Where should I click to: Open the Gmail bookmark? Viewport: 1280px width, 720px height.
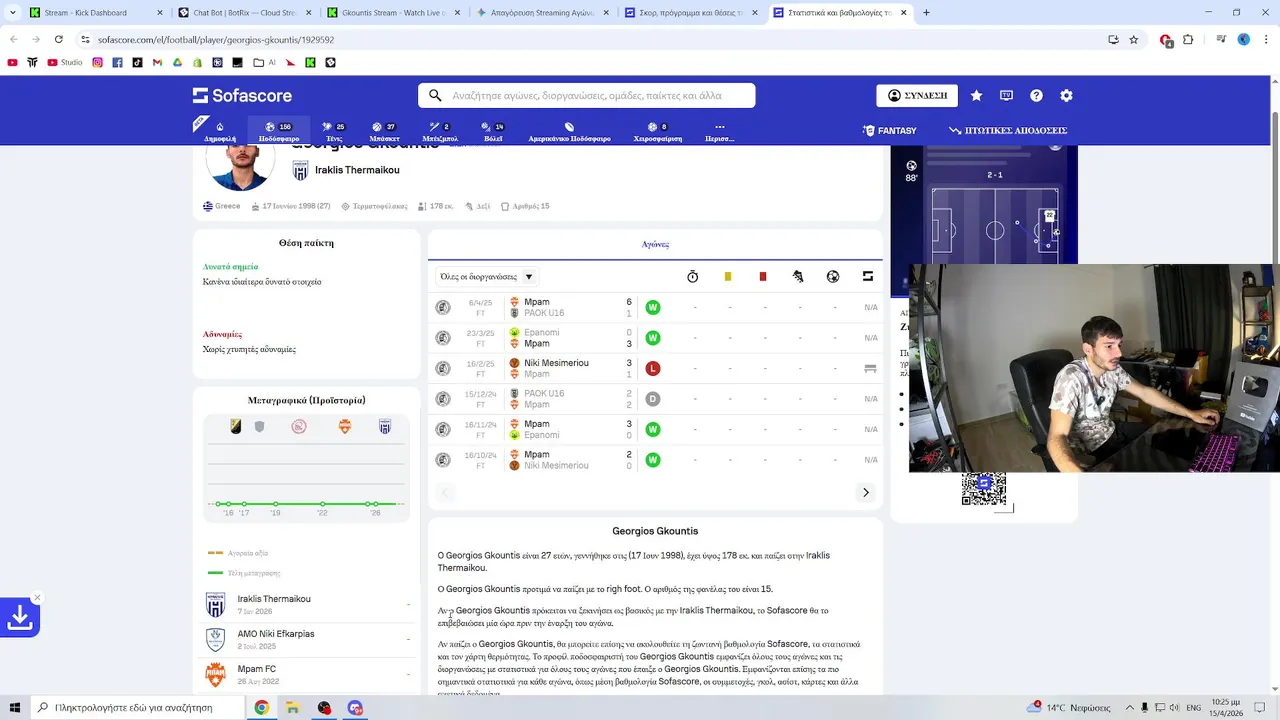point(157,62)
